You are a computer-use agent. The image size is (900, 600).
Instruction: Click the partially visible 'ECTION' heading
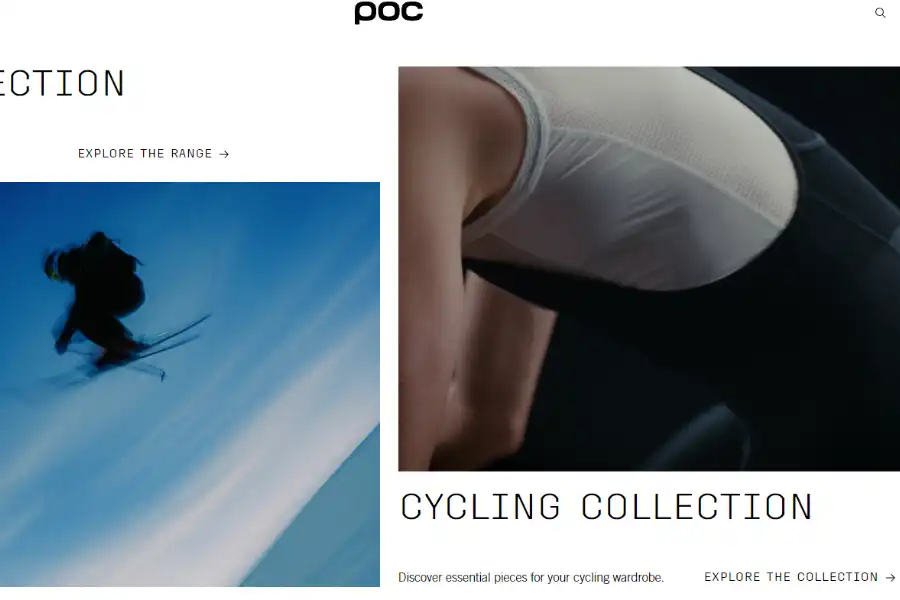click(61, 83)
